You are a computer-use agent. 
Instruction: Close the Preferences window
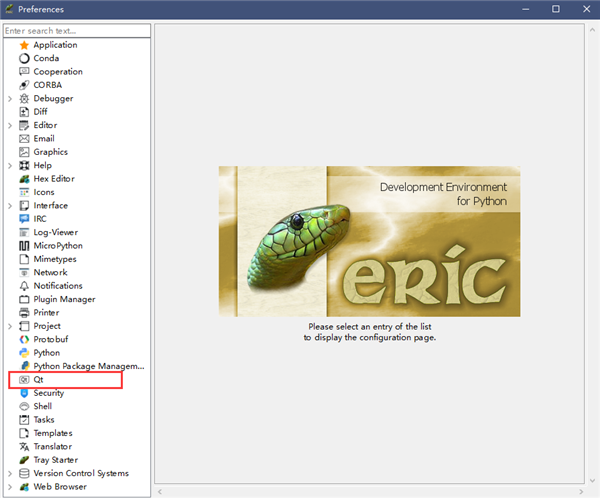[586, 9]
